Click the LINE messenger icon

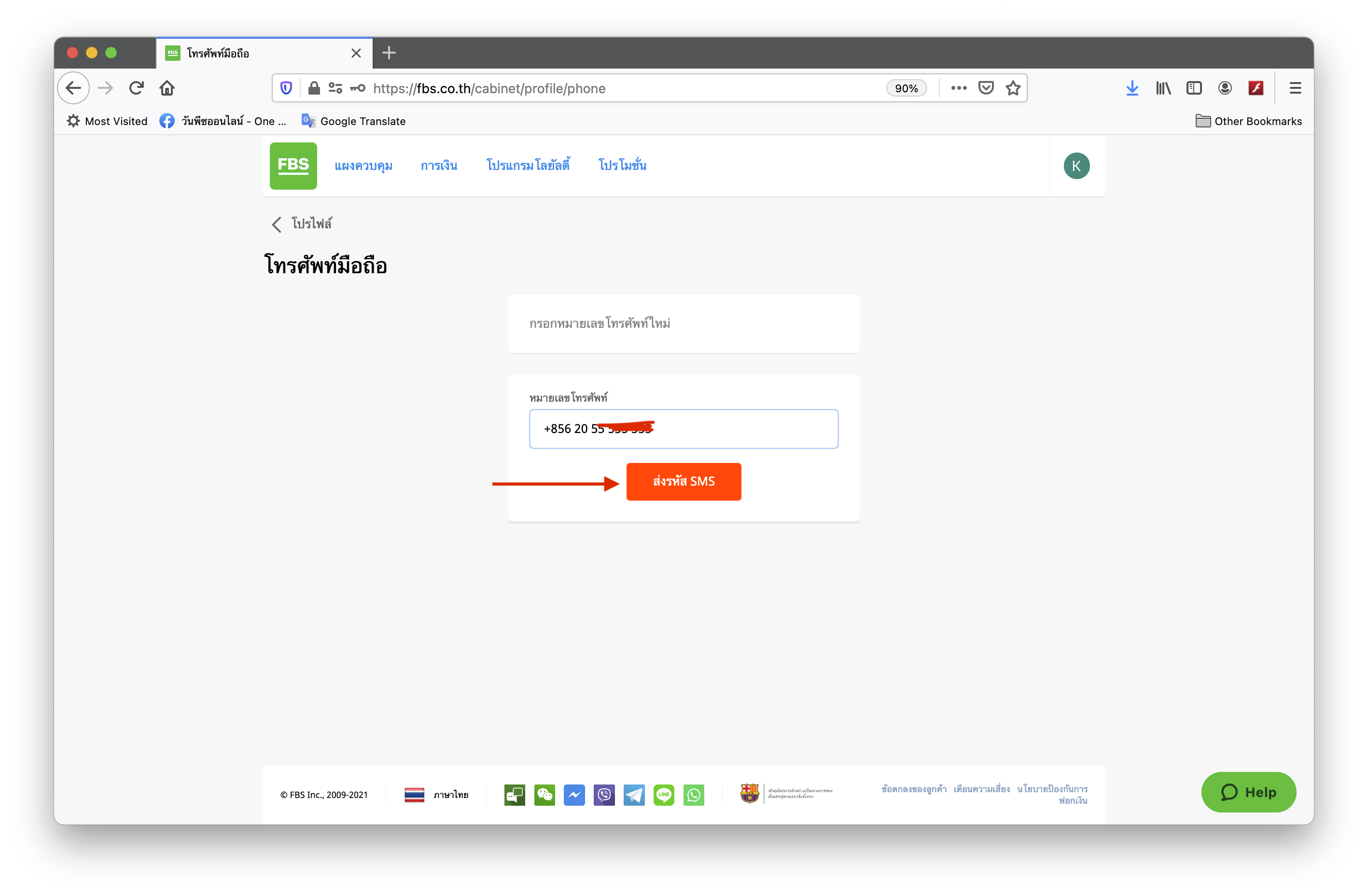[663, 795]
